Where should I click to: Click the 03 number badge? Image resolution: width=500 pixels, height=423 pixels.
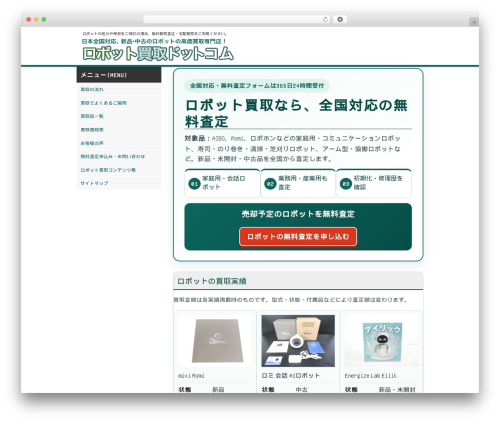346,184
